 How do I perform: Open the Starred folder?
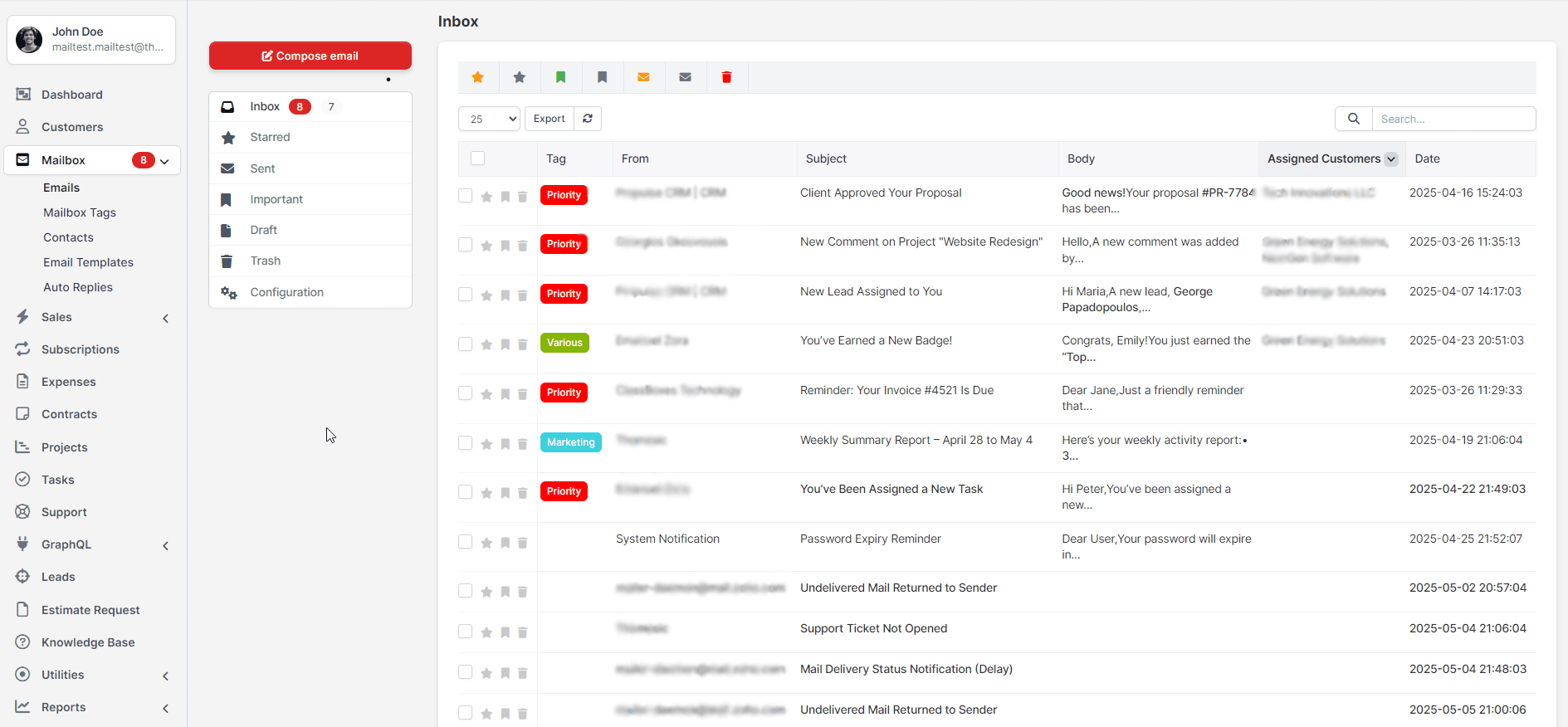tap(310, 138)
